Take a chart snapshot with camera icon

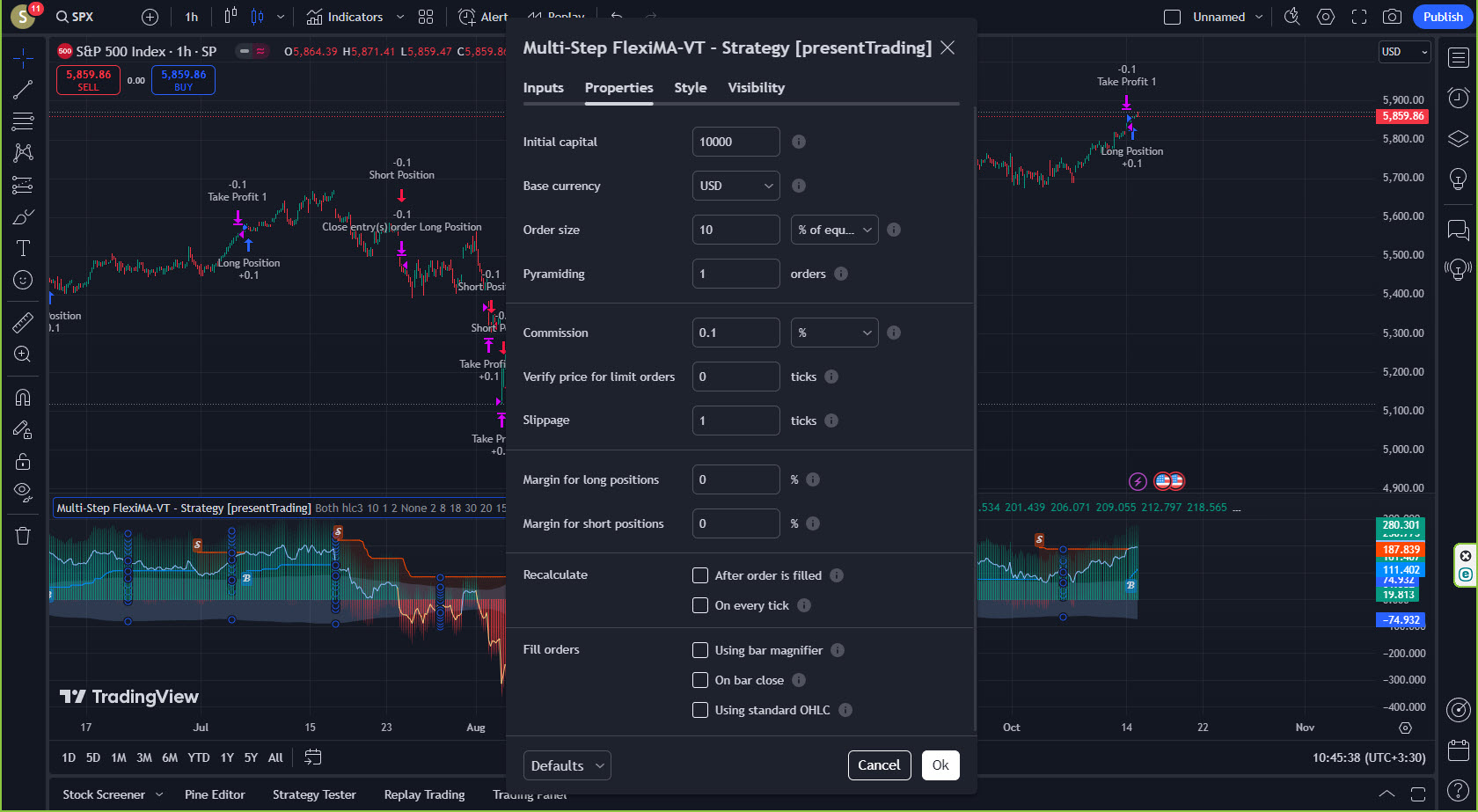pyautogui.click(x=1392, y=17)
